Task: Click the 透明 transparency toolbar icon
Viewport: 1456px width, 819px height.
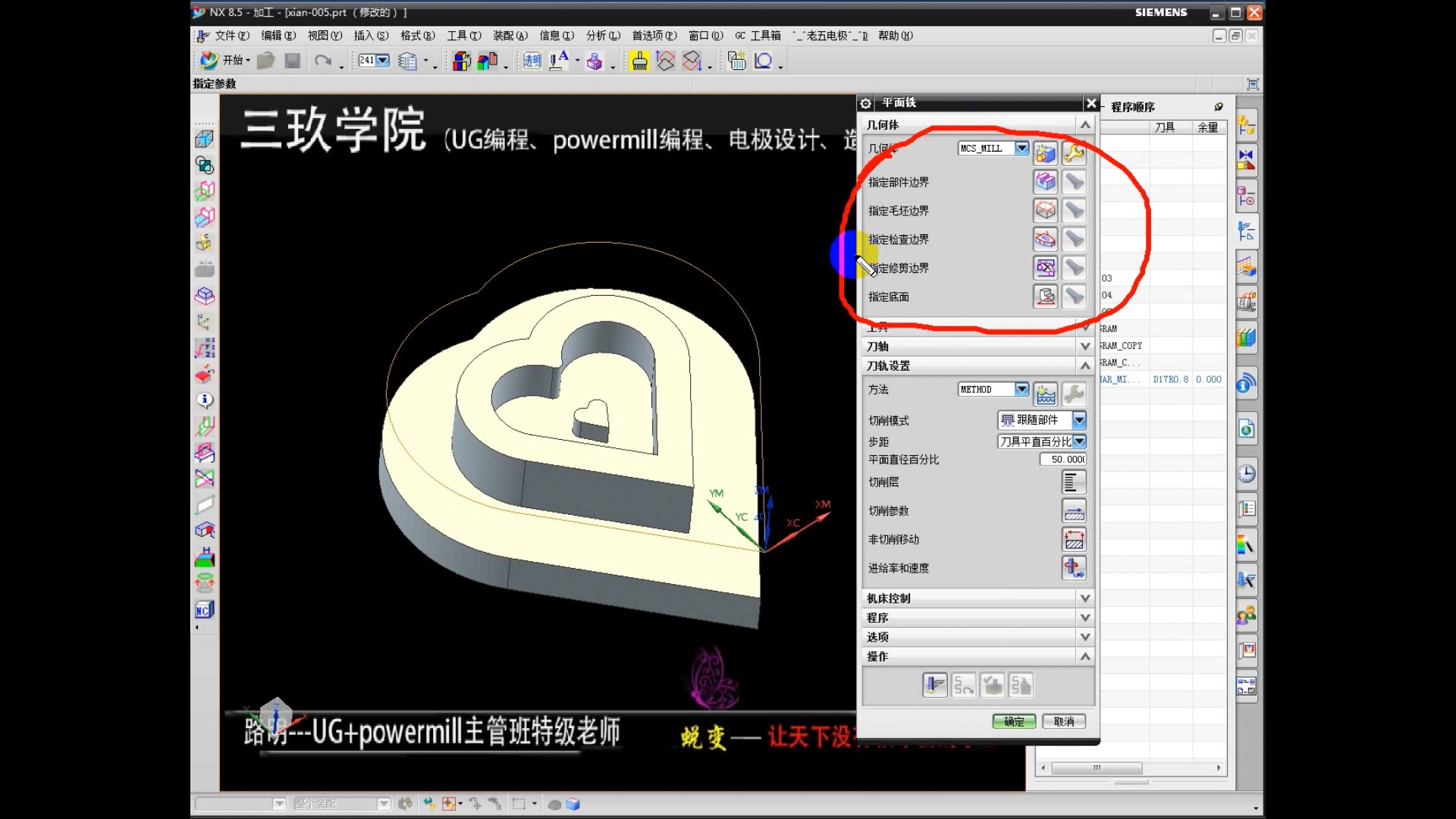Action: tap(532, 61)
